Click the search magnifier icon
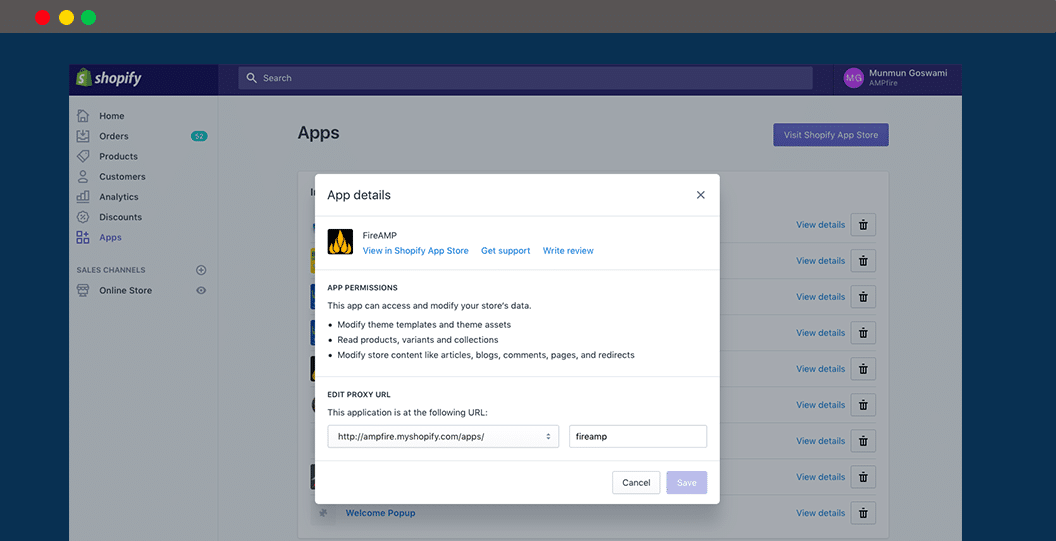Viewport: 1056px width, 541px height. (252, 78)
